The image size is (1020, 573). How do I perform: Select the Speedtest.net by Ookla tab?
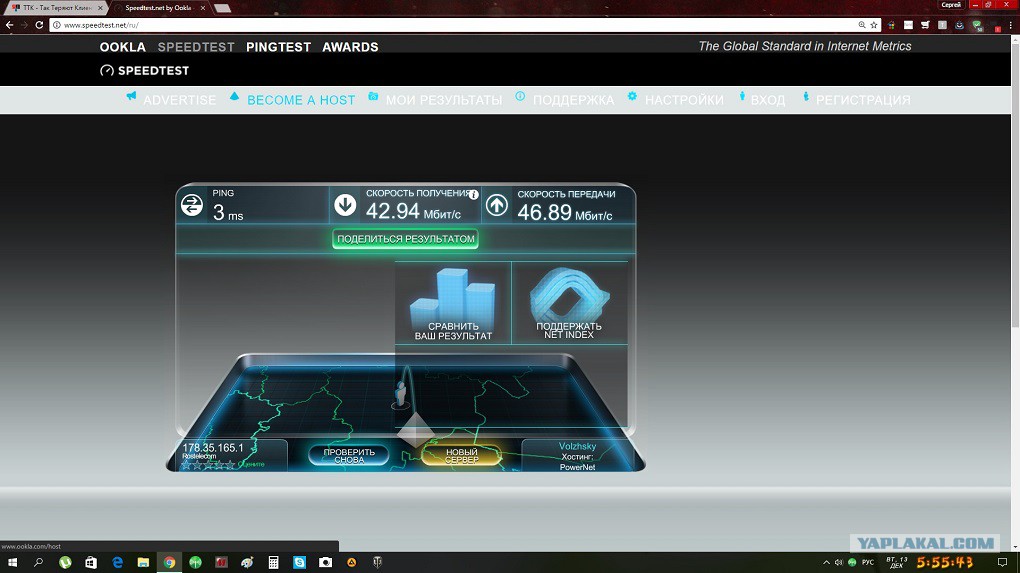click(159, 8)
